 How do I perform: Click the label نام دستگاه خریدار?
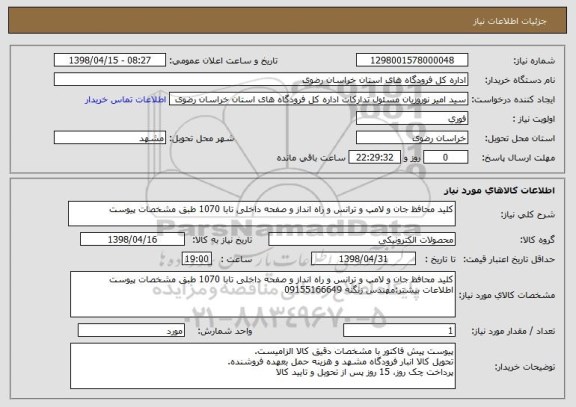point(521,80)
